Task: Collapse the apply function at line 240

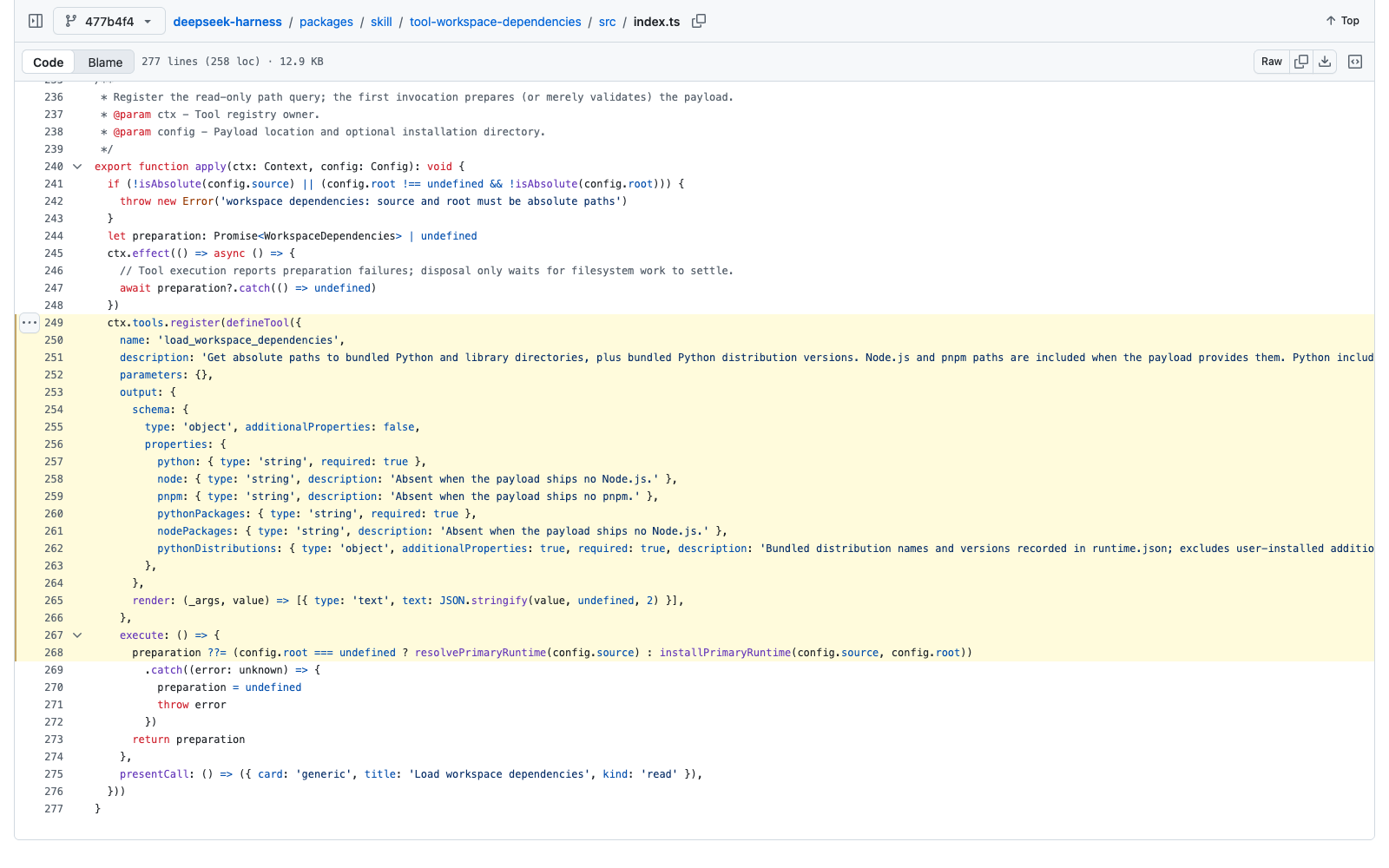Action: (x=77, y=167)
